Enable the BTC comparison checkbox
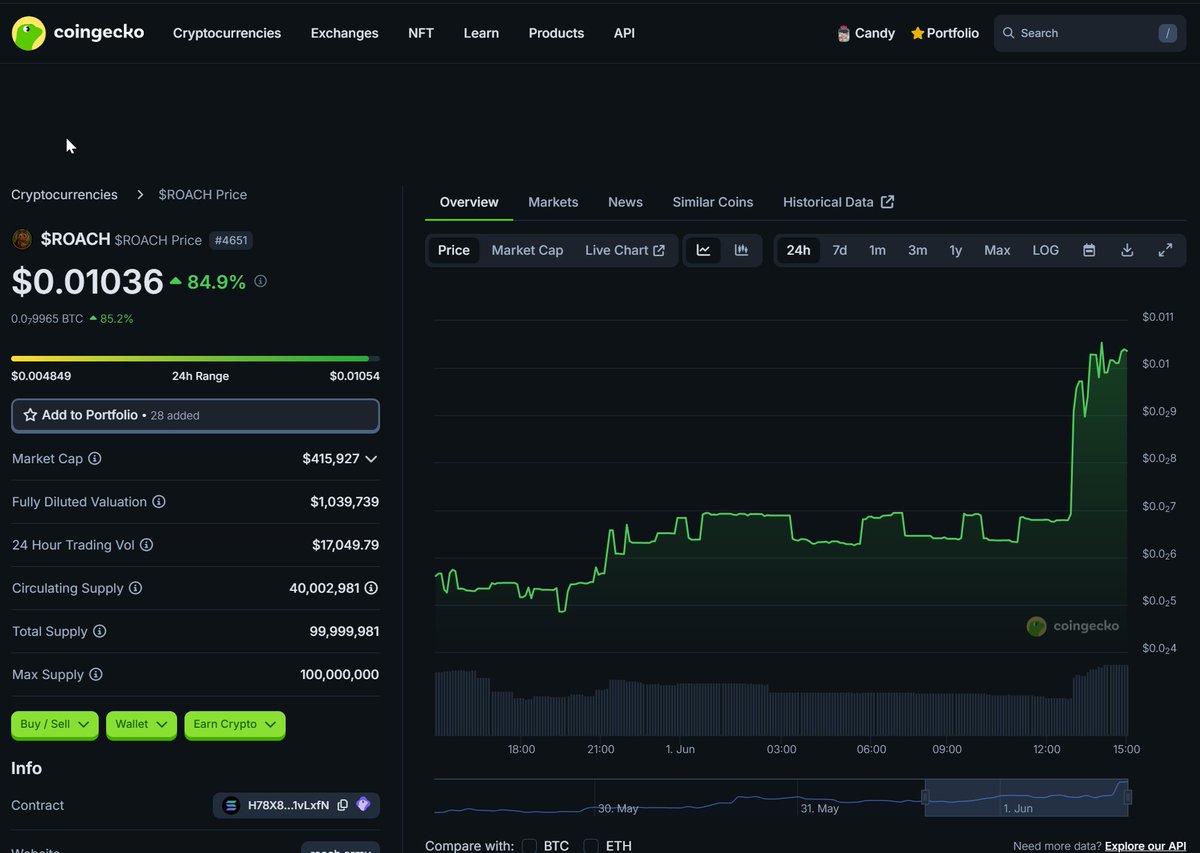The height and width of the screenshot is (853, 1200). click(x=529, y=845)
